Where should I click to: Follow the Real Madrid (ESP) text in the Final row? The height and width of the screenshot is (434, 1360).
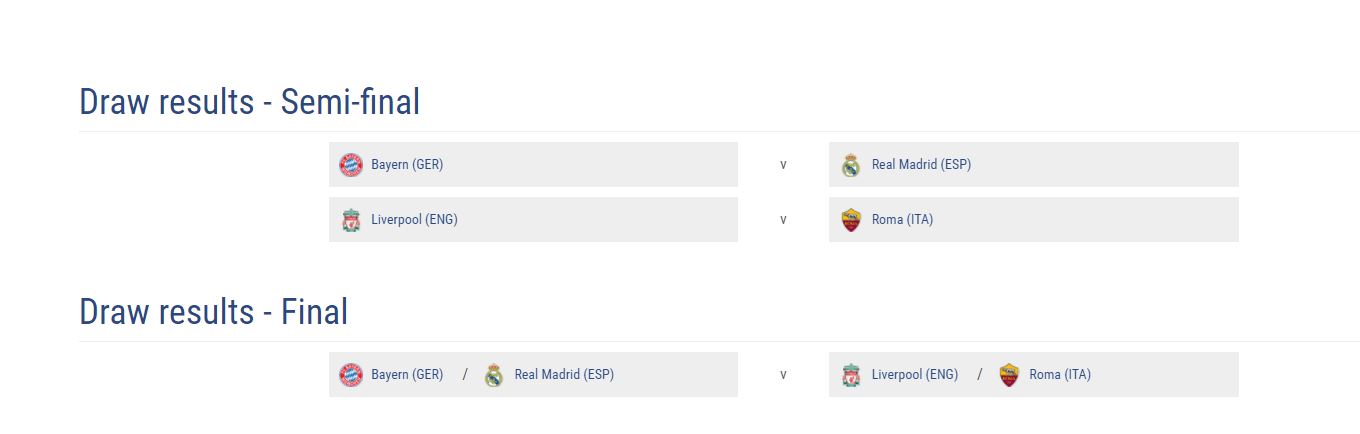(564, 375)
